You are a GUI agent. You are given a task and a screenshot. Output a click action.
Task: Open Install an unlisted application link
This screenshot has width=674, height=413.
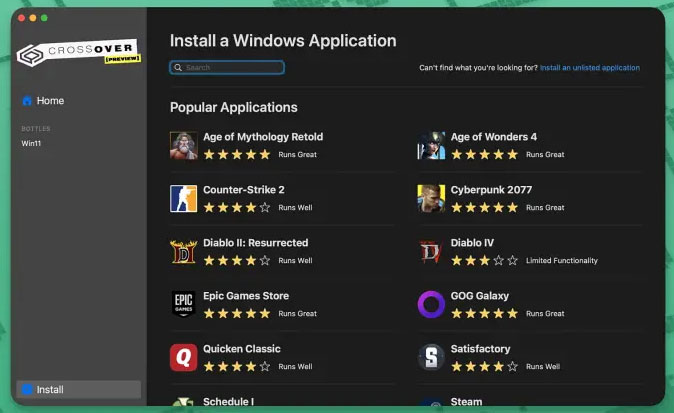coord(590,67)
